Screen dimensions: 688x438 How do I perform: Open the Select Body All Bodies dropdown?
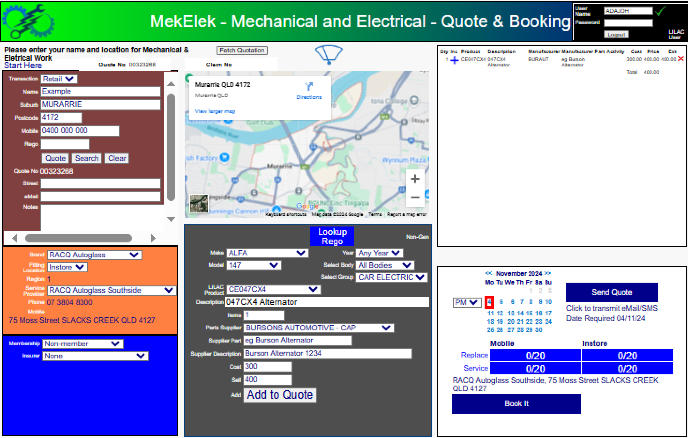[385, 265]
